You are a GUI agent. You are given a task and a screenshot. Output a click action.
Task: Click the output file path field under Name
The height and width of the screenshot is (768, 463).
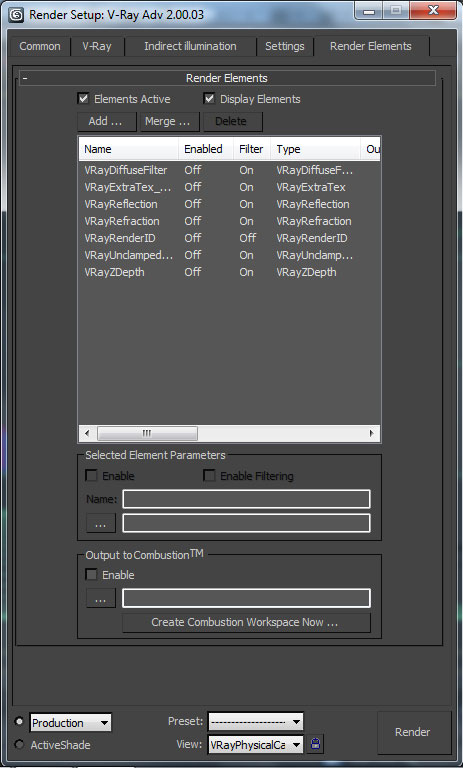click(246, 523)
